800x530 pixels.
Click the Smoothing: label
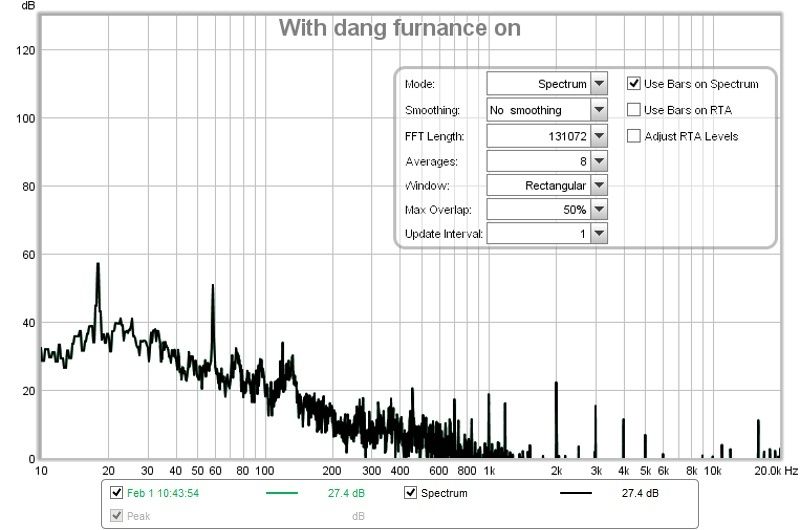(x=432, y=110)
